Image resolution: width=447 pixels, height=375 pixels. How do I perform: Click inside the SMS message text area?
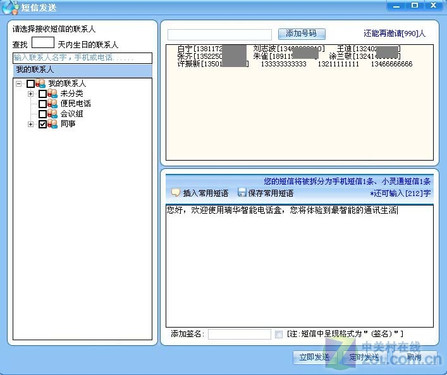[x=300, y=266]
